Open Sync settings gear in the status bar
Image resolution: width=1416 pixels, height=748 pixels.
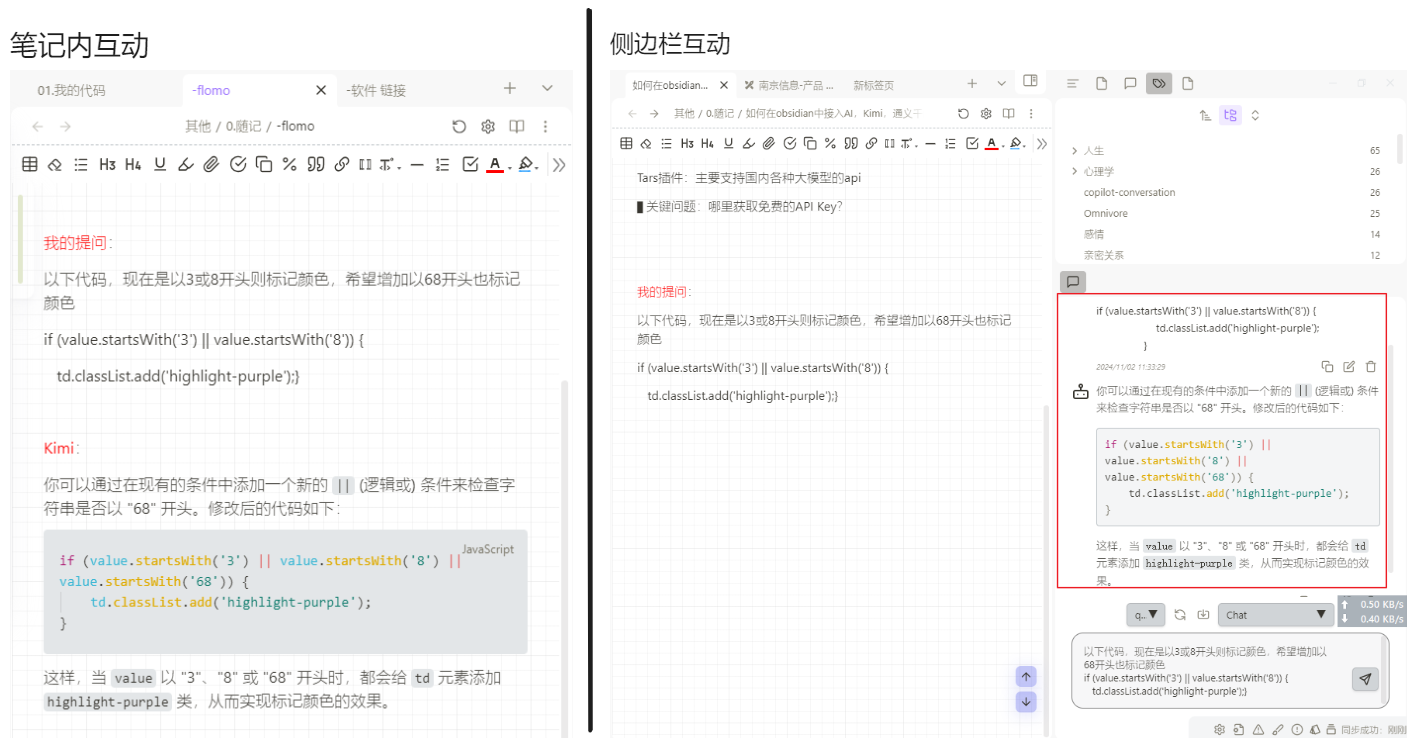coord(1220,730)
